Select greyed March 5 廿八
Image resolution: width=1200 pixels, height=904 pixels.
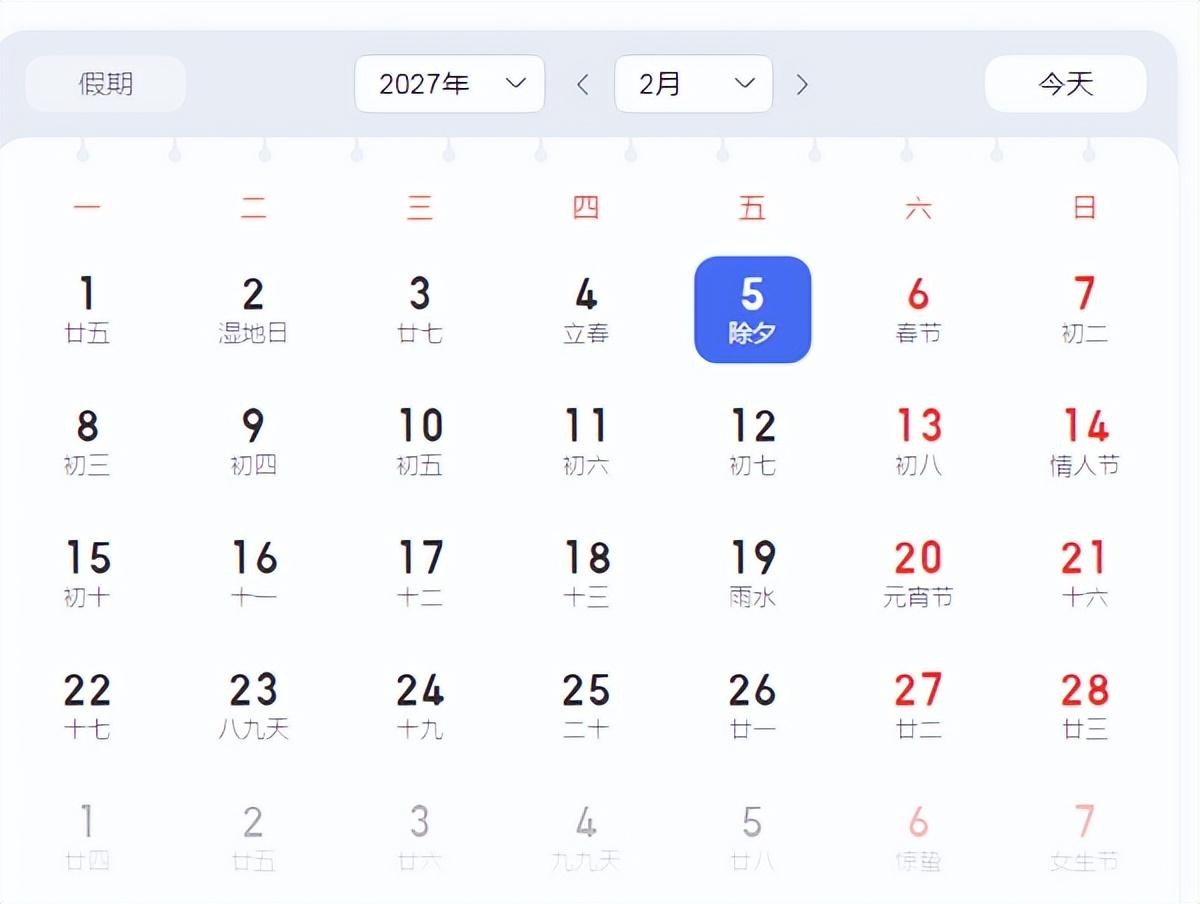(x=752, y=838)
